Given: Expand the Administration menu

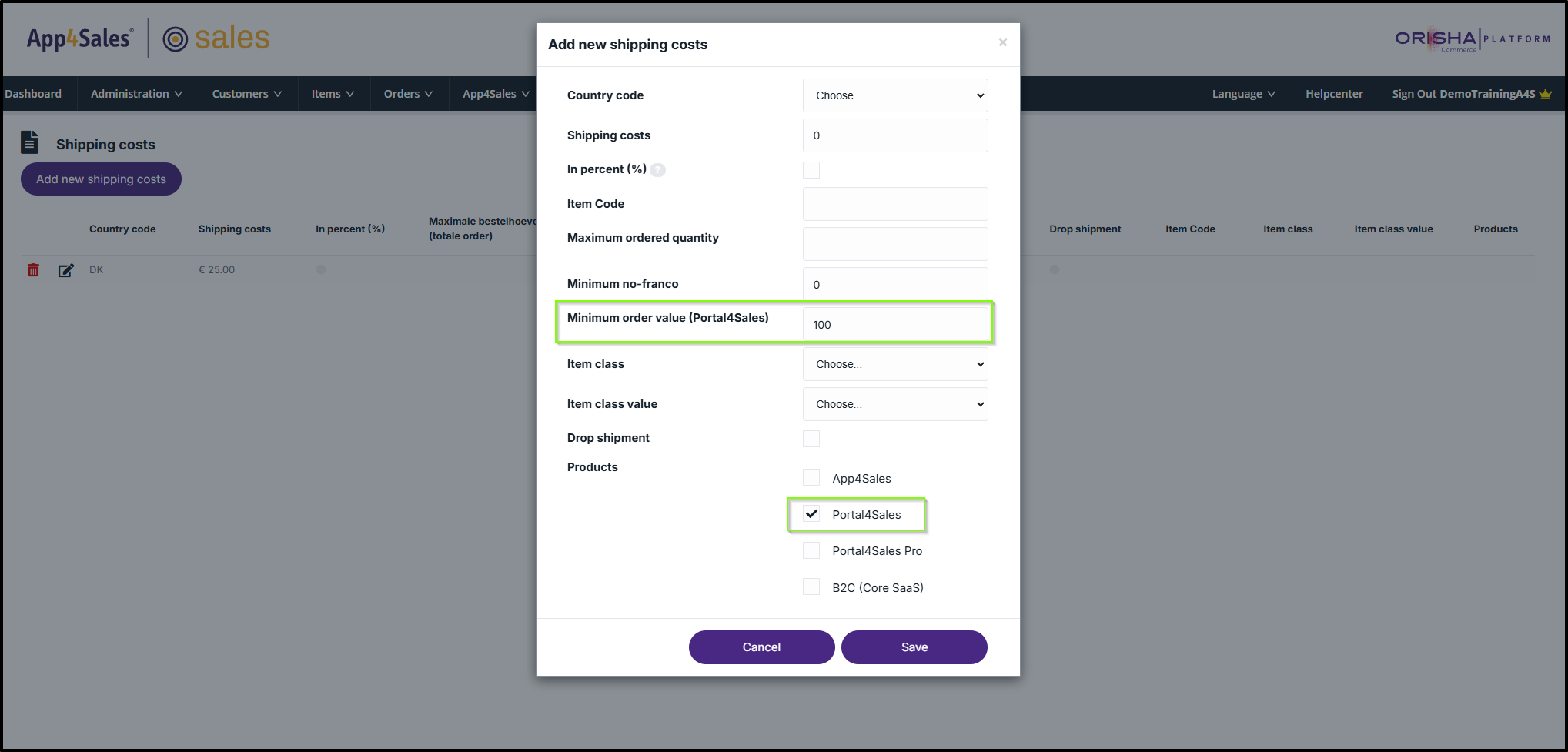Looking at the screenshot, I should tap(137, 94).
